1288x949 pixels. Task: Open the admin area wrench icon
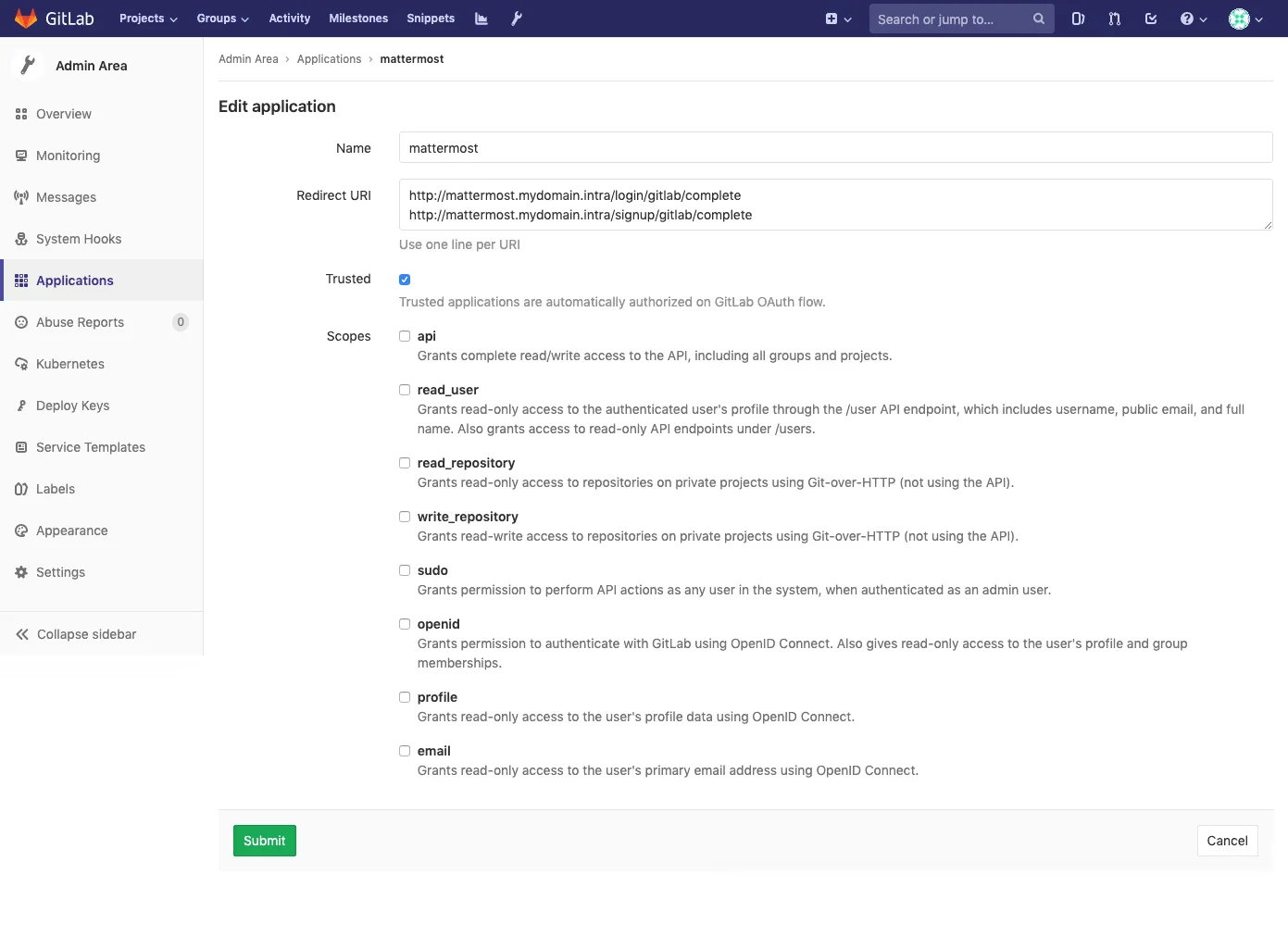pyautogui.click(x=517, y=19)
